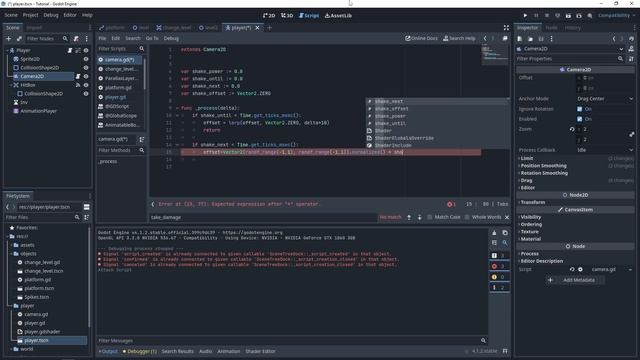Image resolution: width=640 pixels, height=360 pixels.
Task: Add a new node in Scene dock
Action: pos(9,39)
